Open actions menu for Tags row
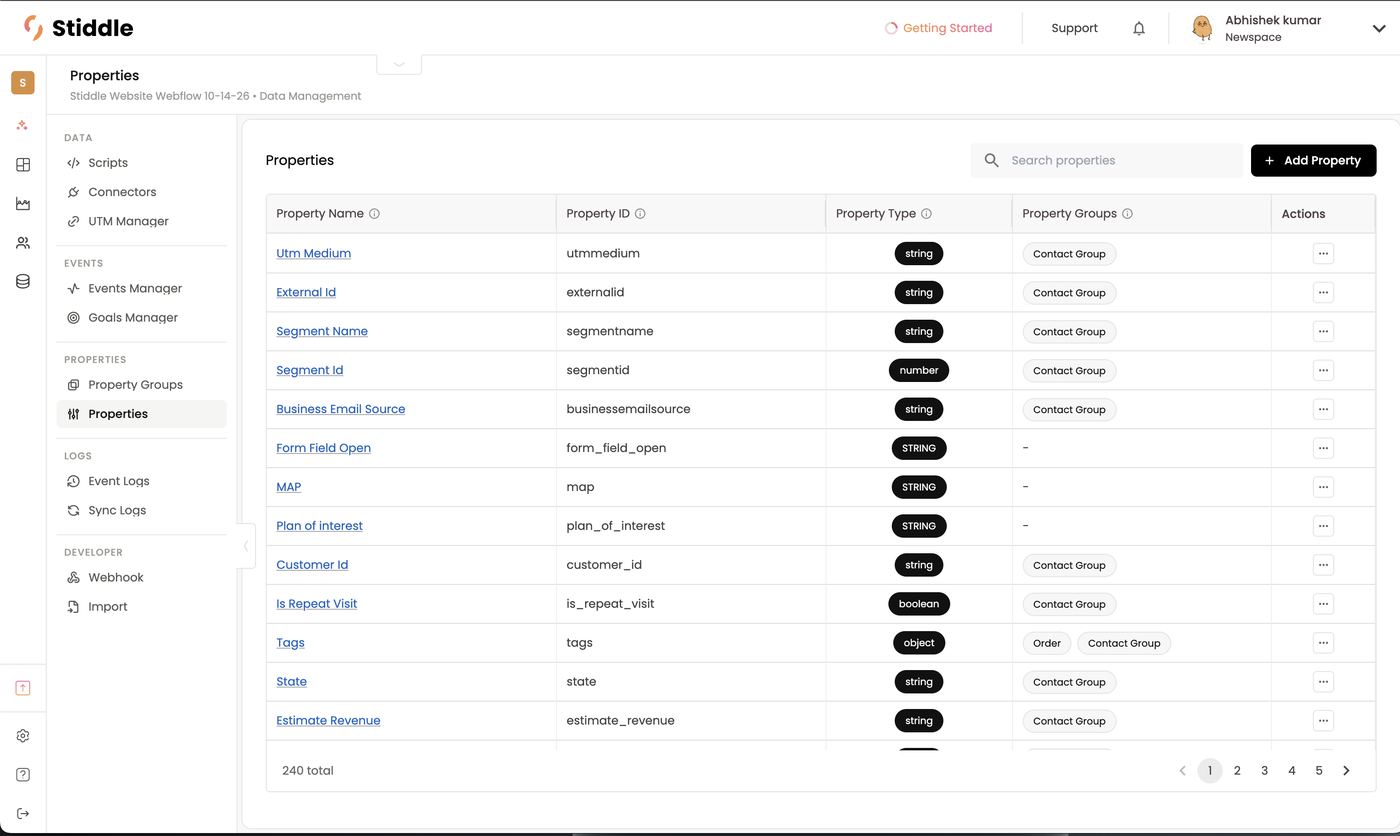Viewport: 1400px width, 836px height. click(1323, 643)
